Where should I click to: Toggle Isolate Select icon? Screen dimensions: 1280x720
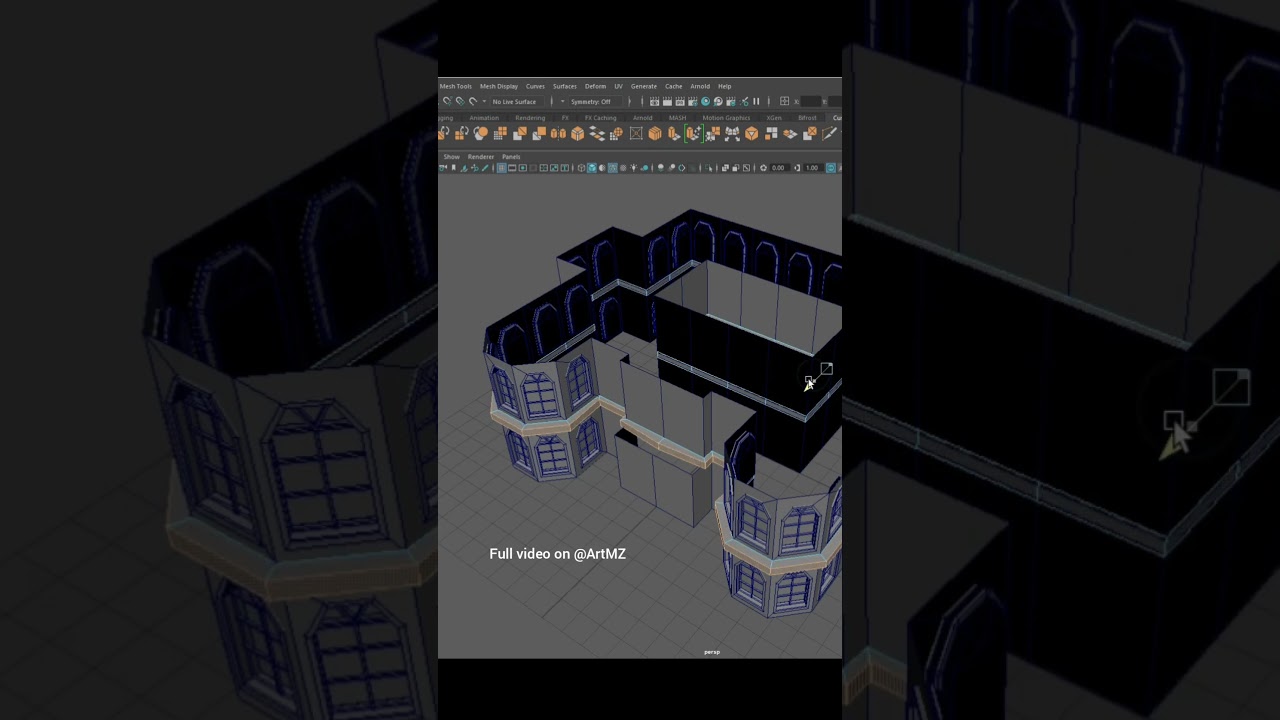tap(708, 168)
